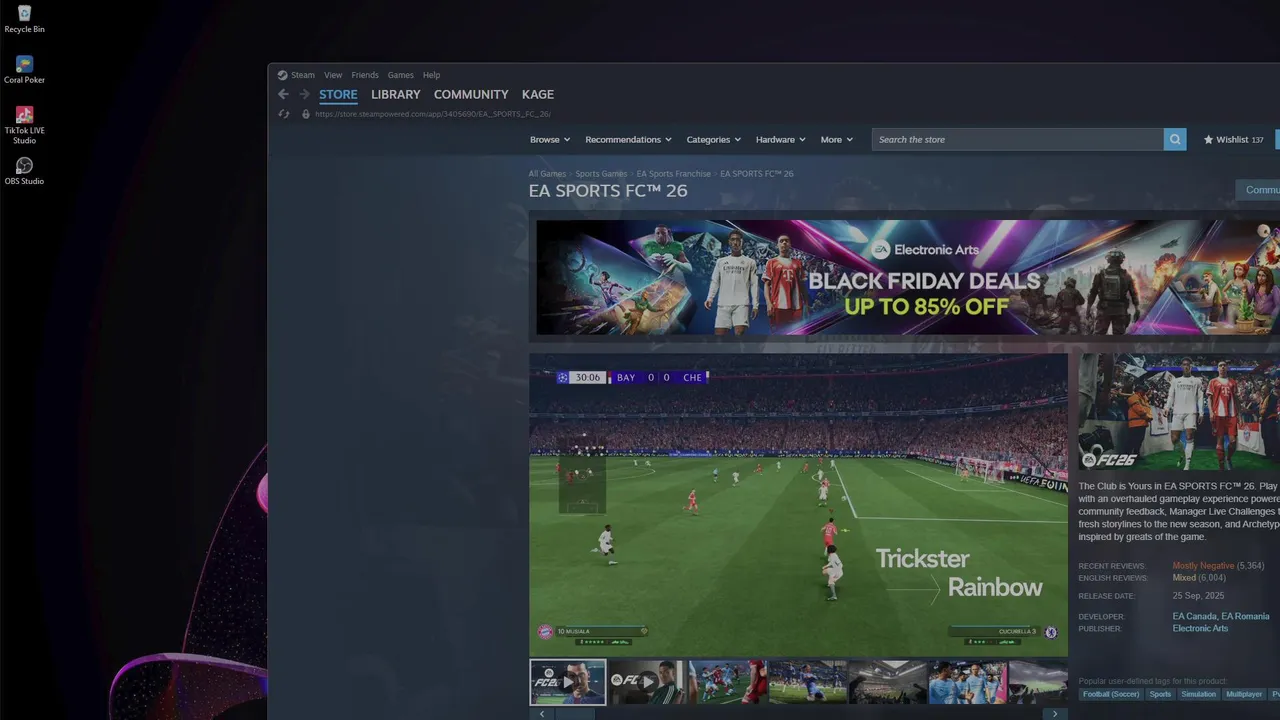Click the star Wishlist icon
Viewport: 1280px width, 720px height.
tap(1208, 140)
